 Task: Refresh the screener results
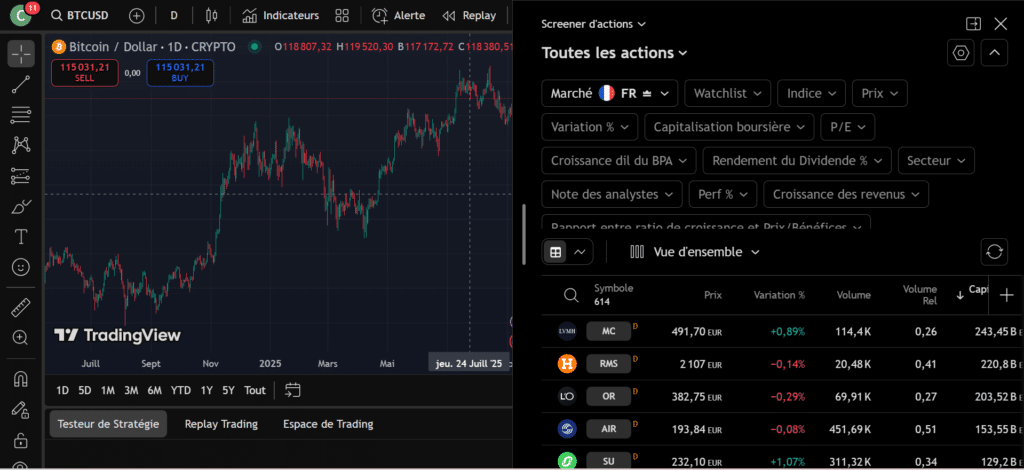pos(994,252)
